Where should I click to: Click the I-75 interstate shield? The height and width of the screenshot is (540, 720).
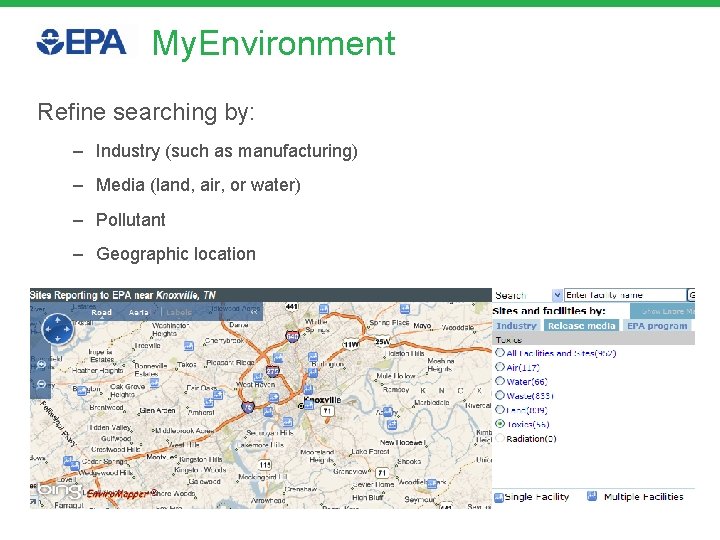(248, 407)
